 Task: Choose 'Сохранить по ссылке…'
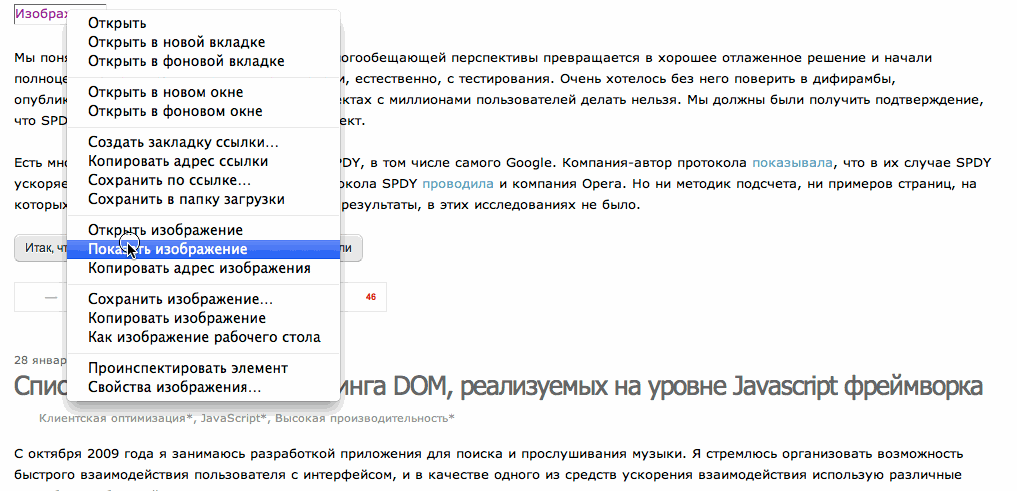[204, 180]
